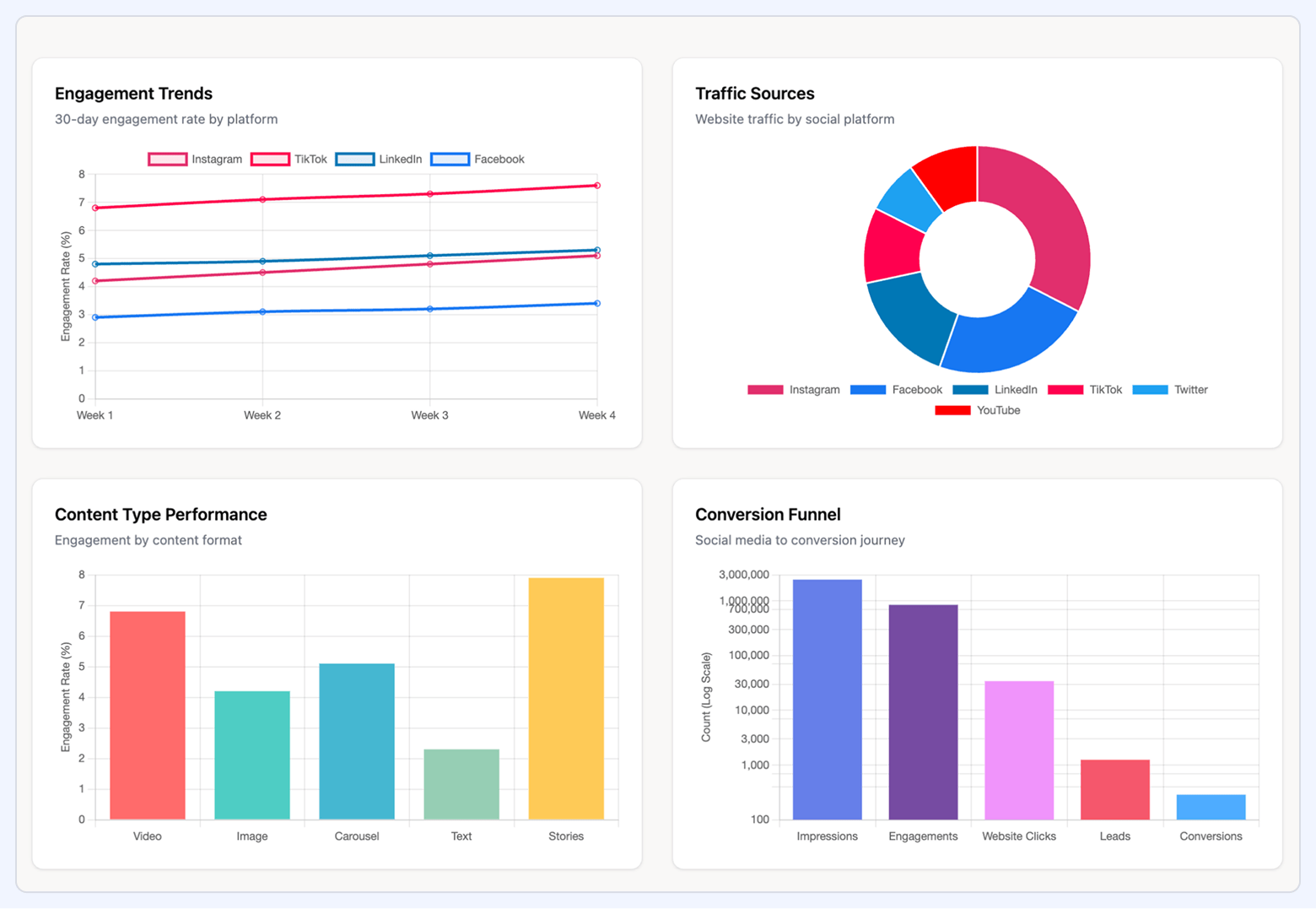Click the Engagement Trends panel title
The width and height of the screenshot is (1316, 909).
coord(133,94)
